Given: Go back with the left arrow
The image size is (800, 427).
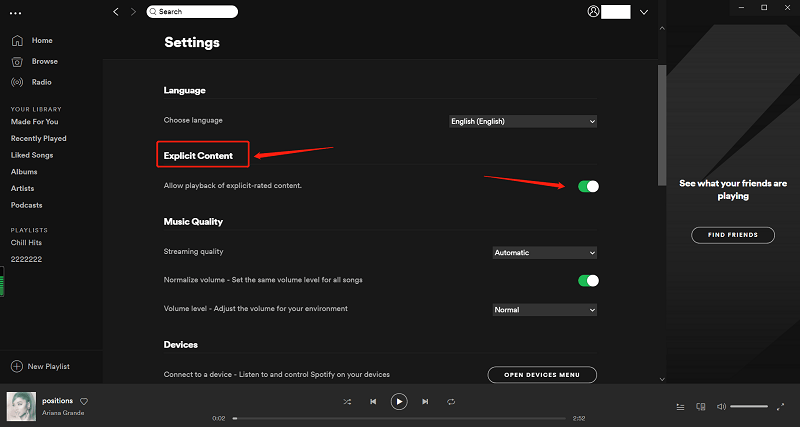Looking at the screenshot, I should pos(116,12).
